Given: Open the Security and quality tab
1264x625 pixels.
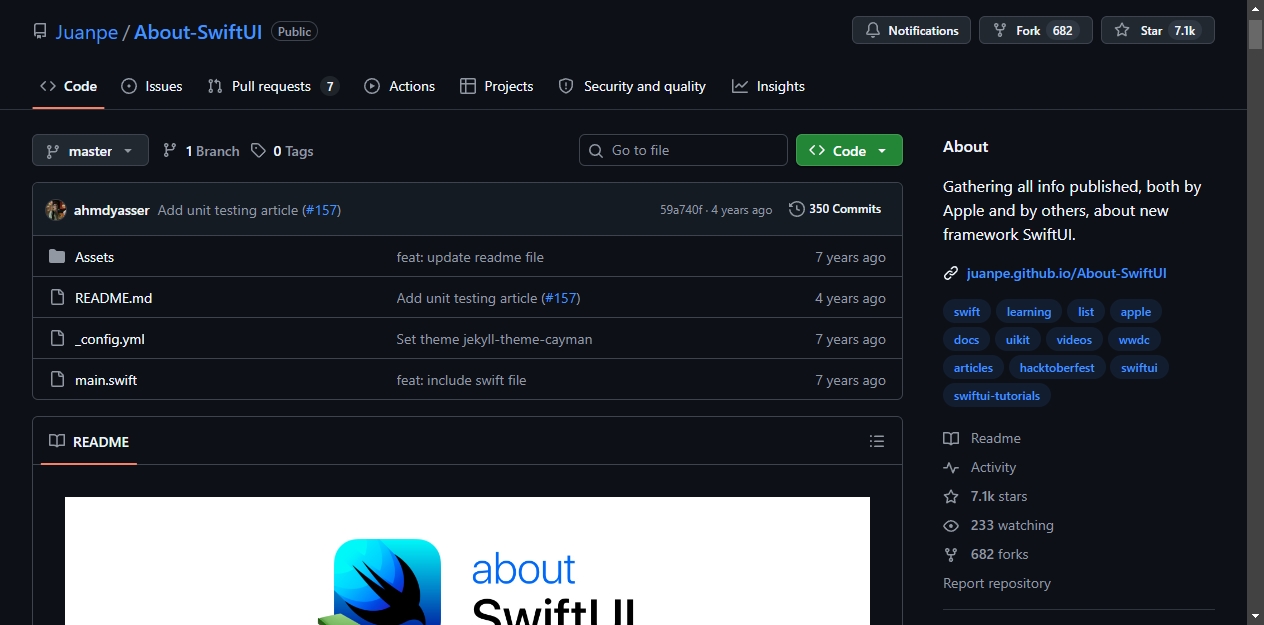Looking at the screenshot, I should pos(632,86).
